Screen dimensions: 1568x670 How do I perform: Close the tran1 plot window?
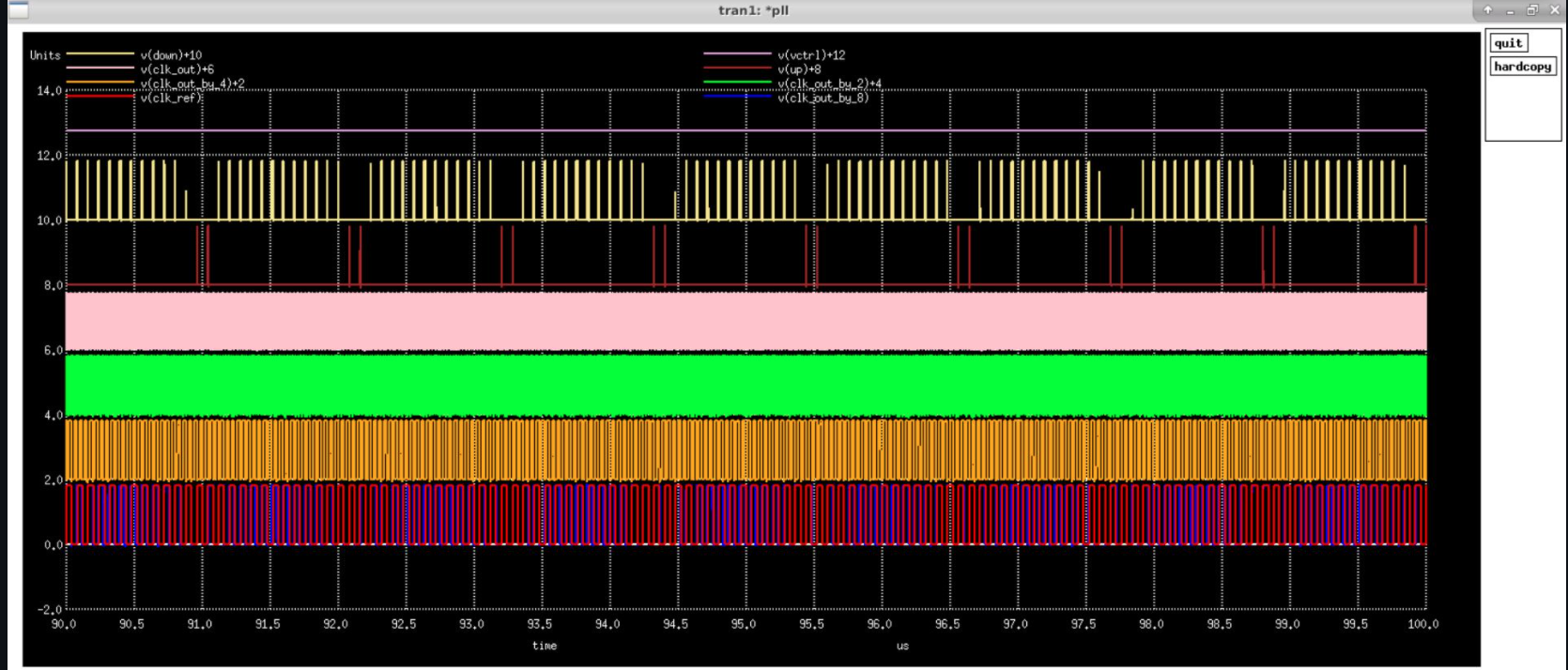pyautogui.click(x=1554, y=10)
